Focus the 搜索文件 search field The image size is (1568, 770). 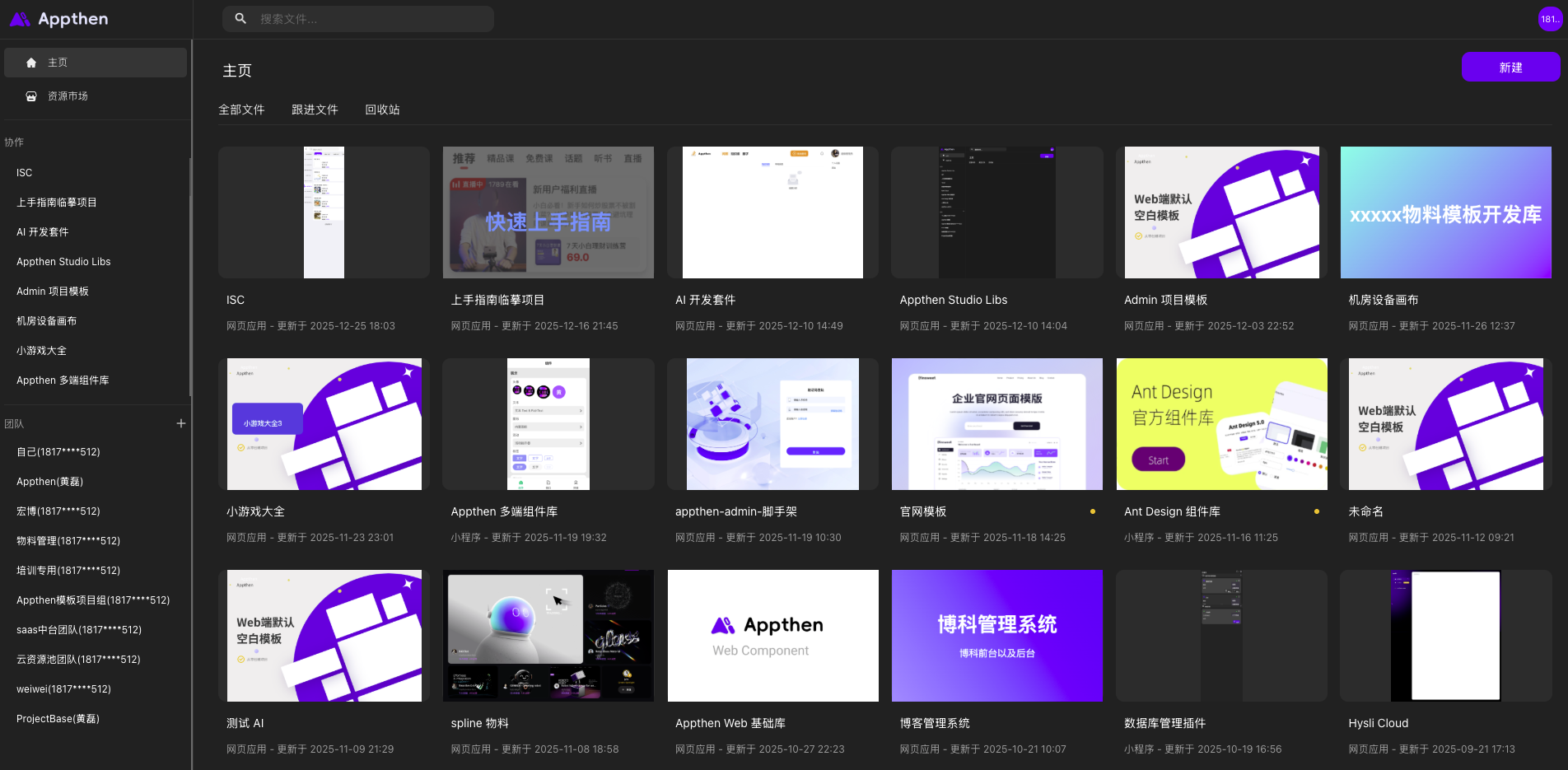[x=358, y=19]
